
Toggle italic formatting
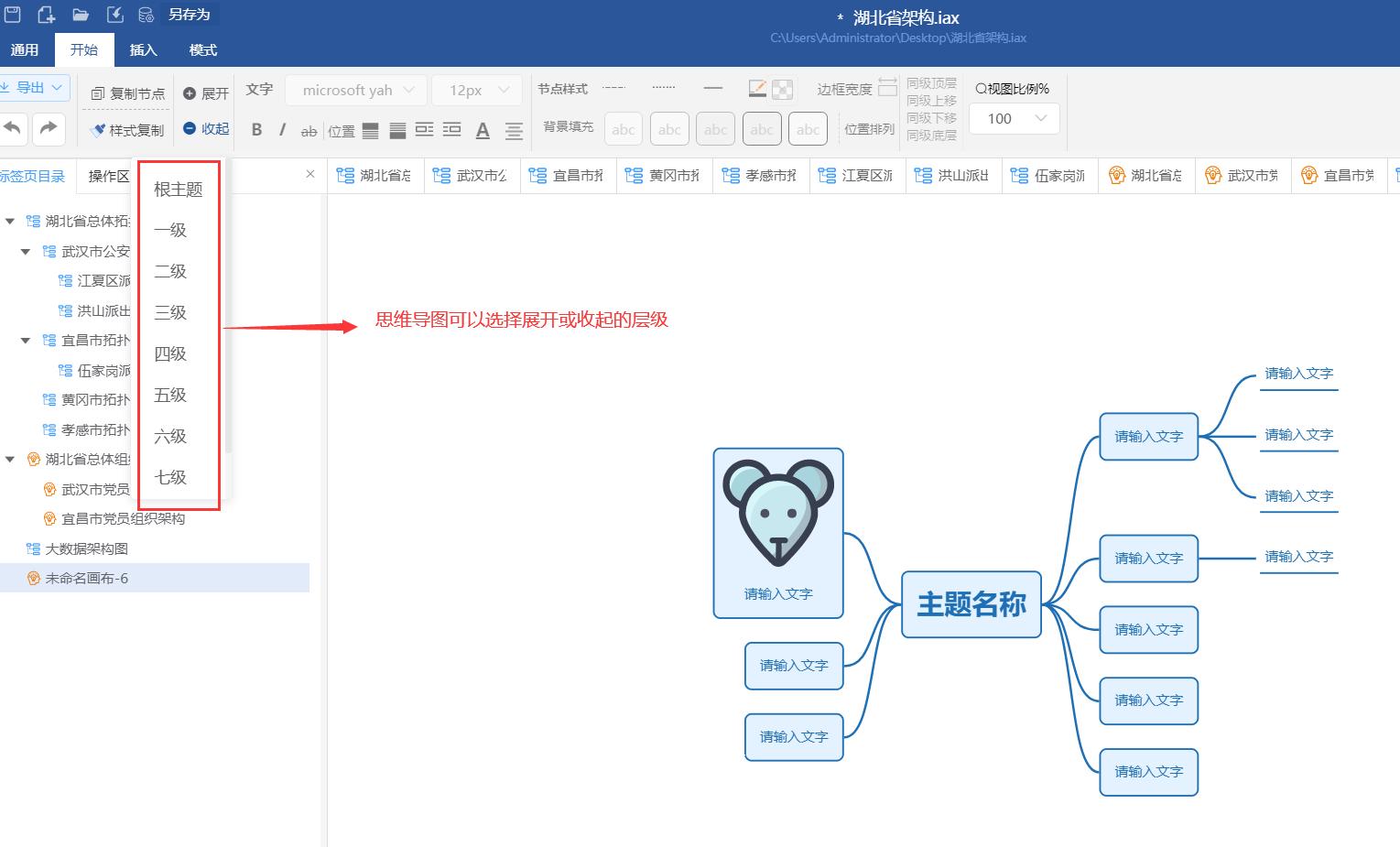[x=282, y=129]
